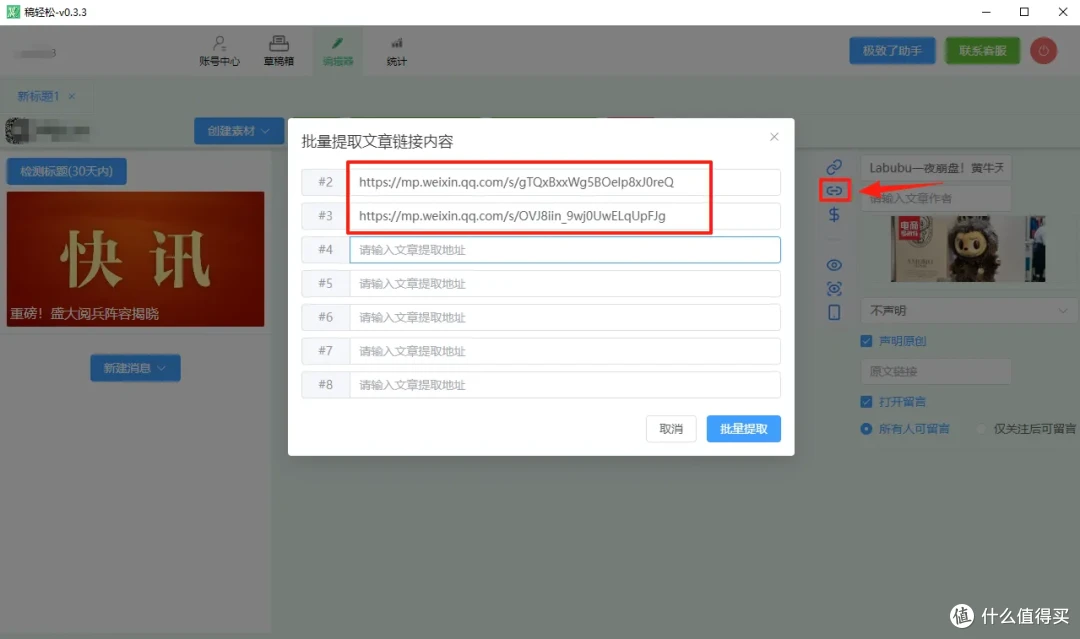Screen dimensions: 1080x639
Task: Focus the #5 article URL field
Action: coord(565,284)
